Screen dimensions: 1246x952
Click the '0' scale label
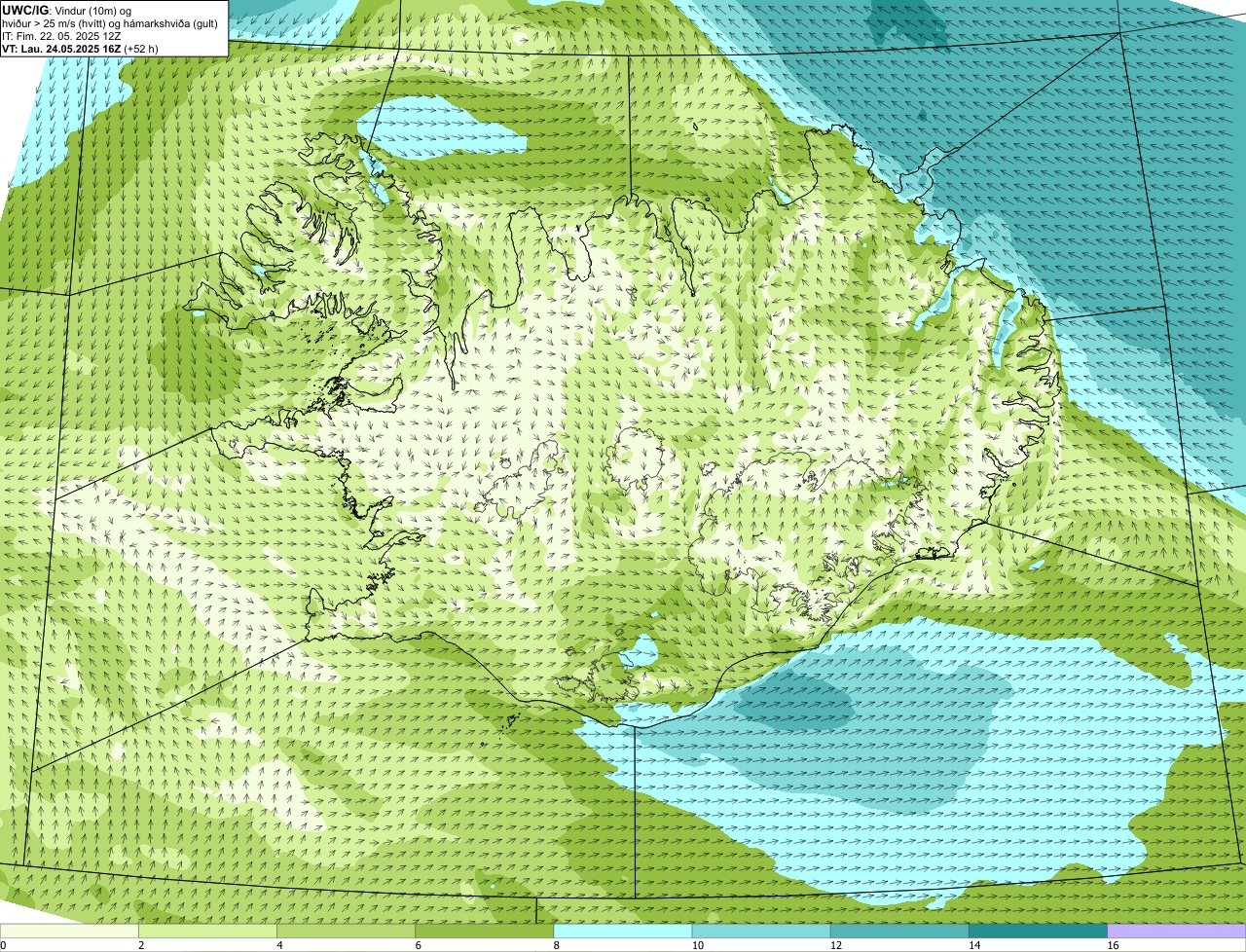click(3, 945)
